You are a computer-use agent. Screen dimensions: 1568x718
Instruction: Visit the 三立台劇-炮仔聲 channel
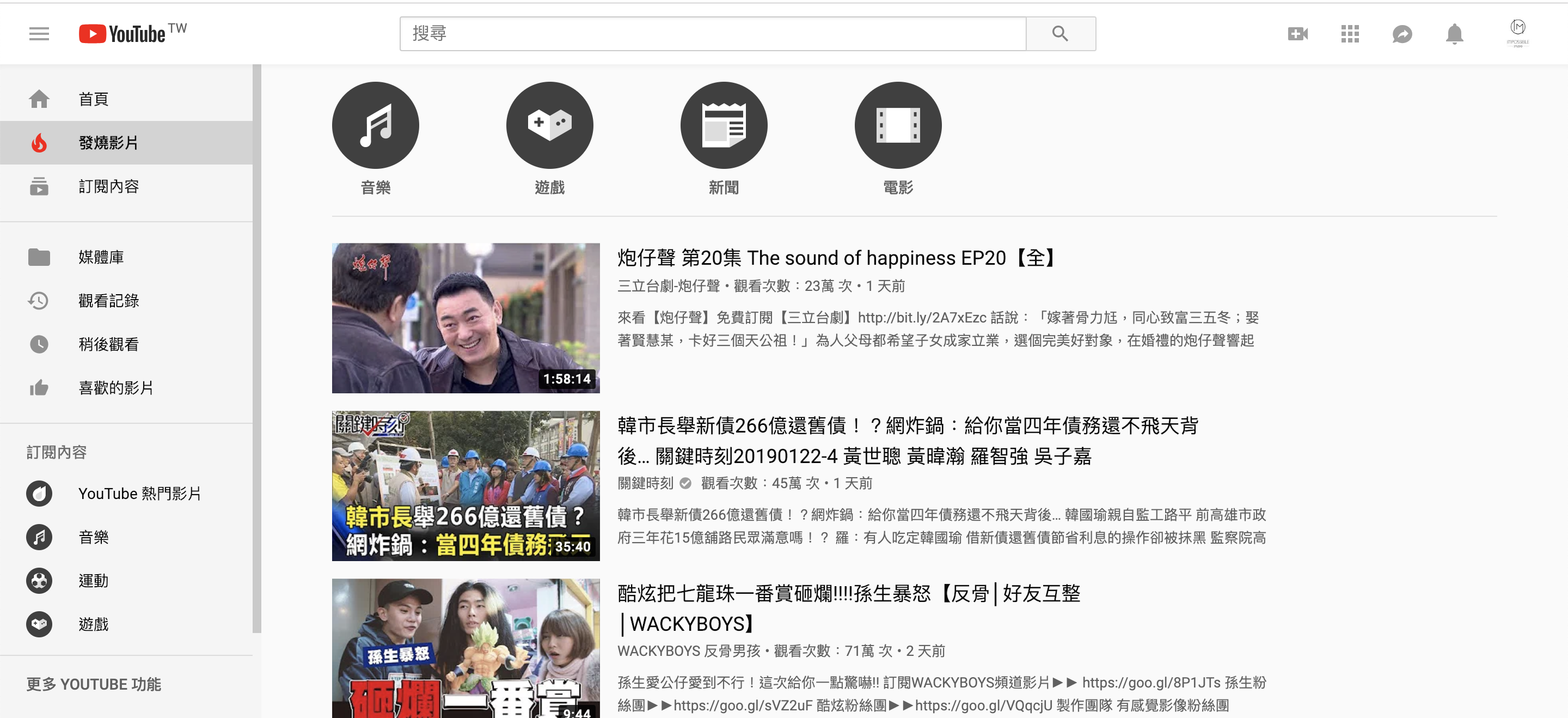pyautogui.click(x=669, y=286)
